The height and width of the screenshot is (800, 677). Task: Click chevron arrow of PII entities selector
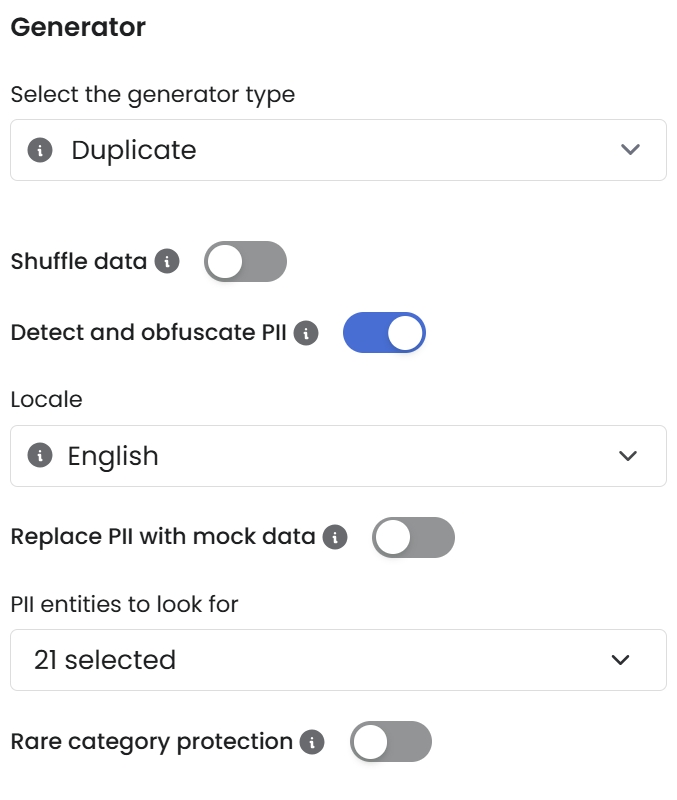621,660
